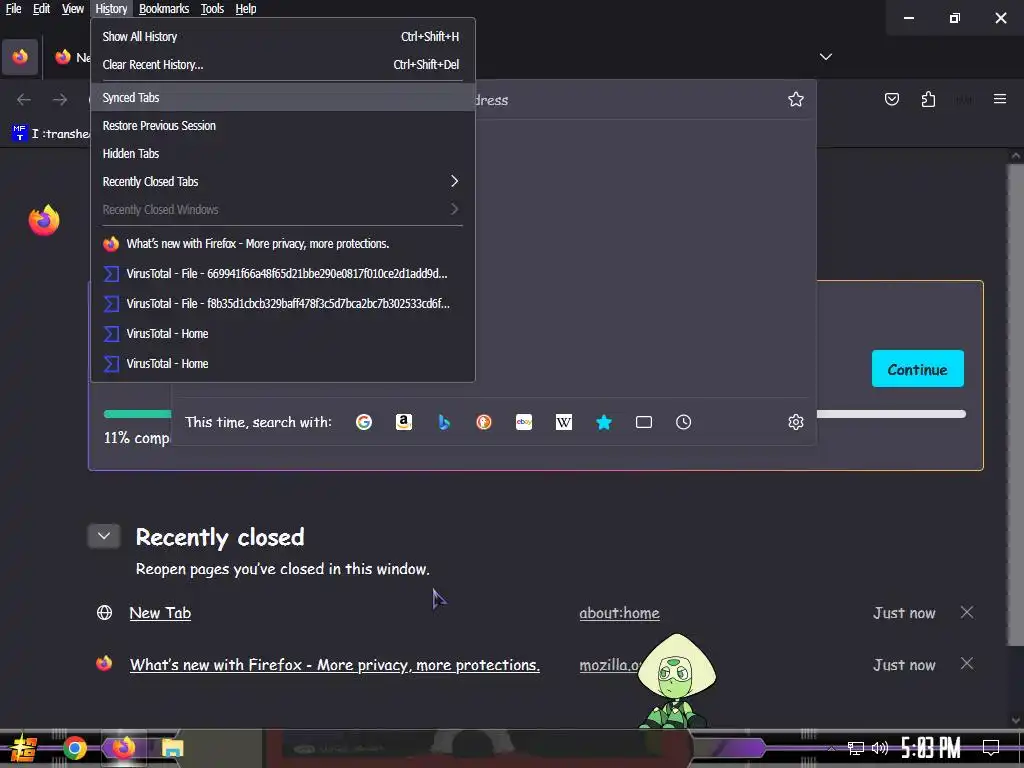This screenshot has height=768, width=1024.
Task: Choose Restore Previous Session
Action: [x=281, y=125]
